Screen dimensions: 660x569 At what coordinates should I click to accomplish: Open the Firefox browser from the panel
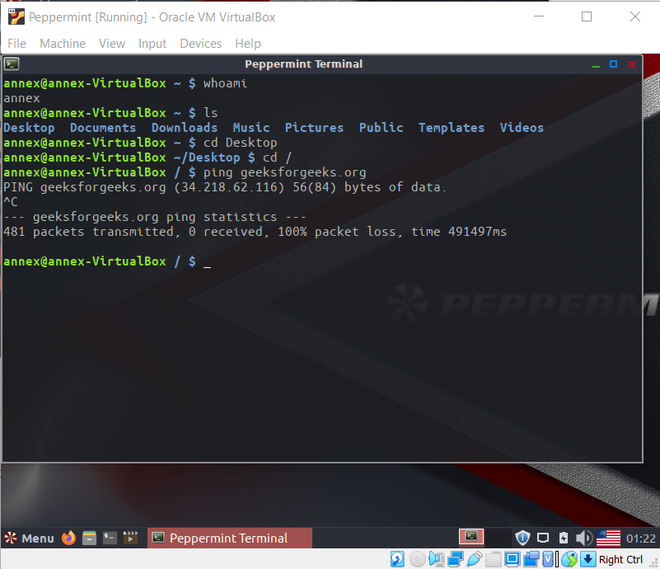pyautogui.click(x=69, y=538)
